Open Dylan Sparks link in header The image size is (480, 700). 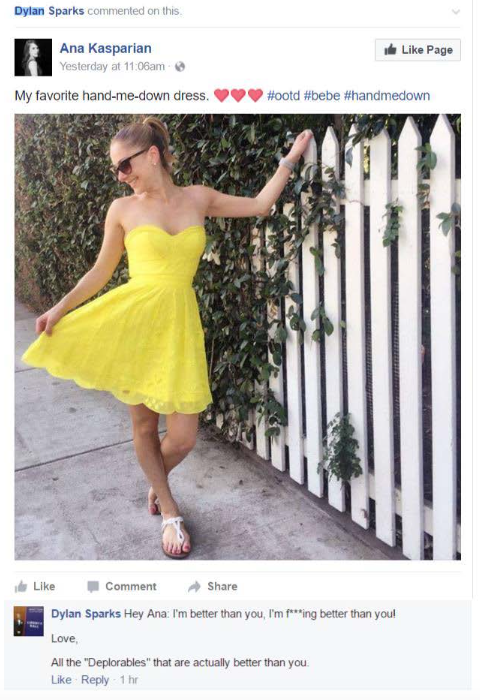click(49, 11)
